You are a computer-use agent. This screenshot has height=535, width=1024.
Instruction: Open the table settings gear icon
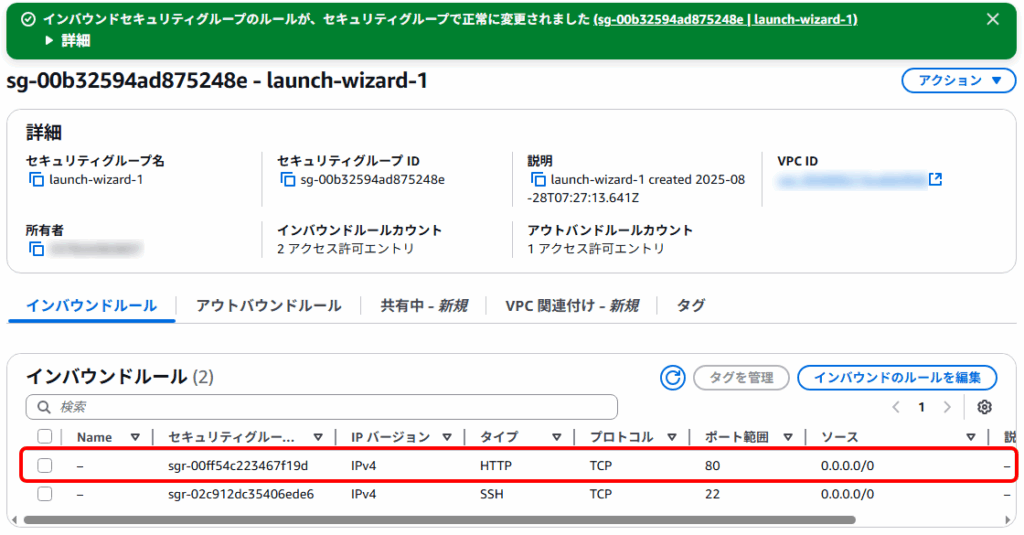point(984,407)
